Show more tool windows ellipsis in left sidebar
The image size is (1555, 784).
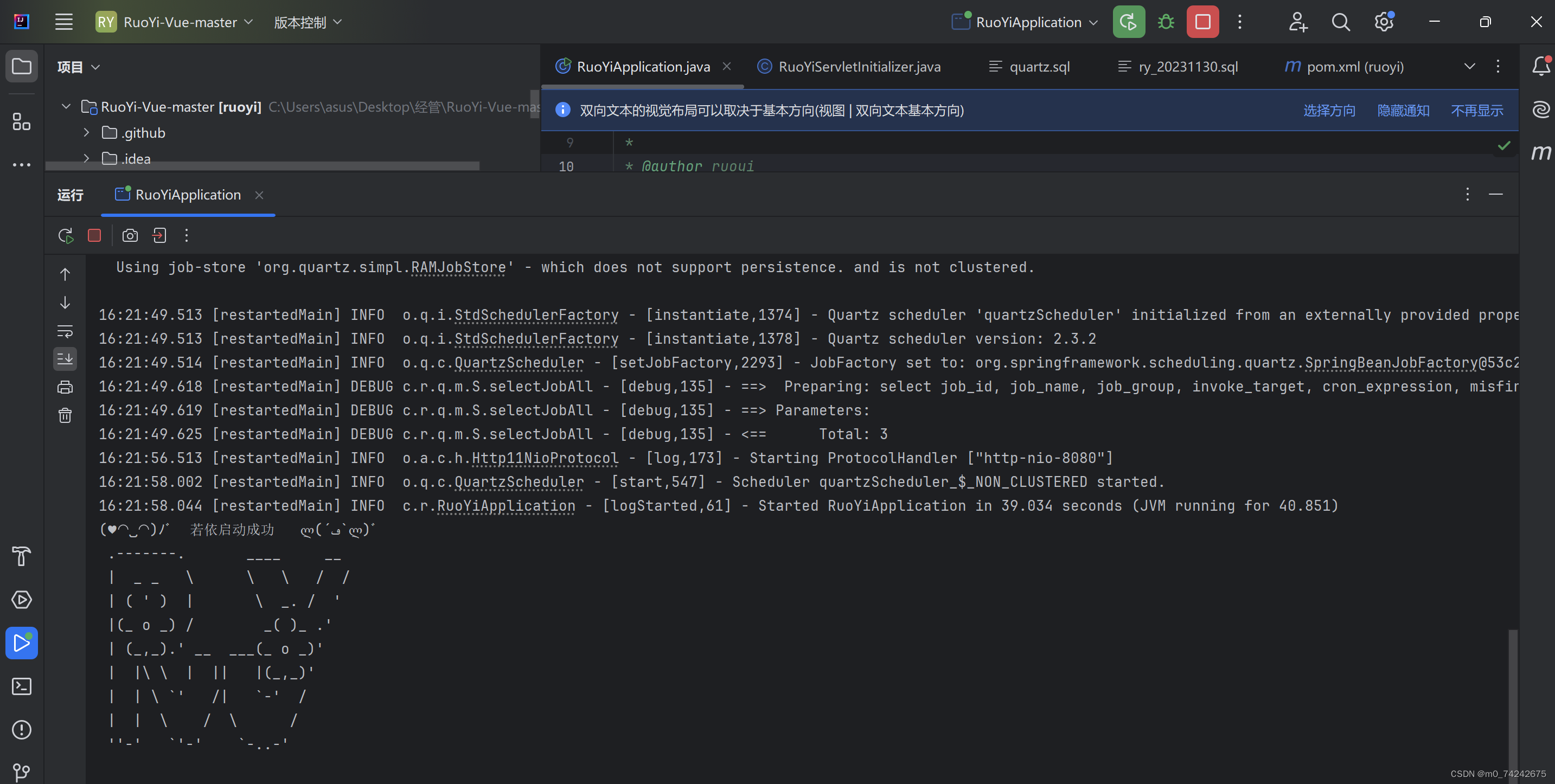point(22,165)
